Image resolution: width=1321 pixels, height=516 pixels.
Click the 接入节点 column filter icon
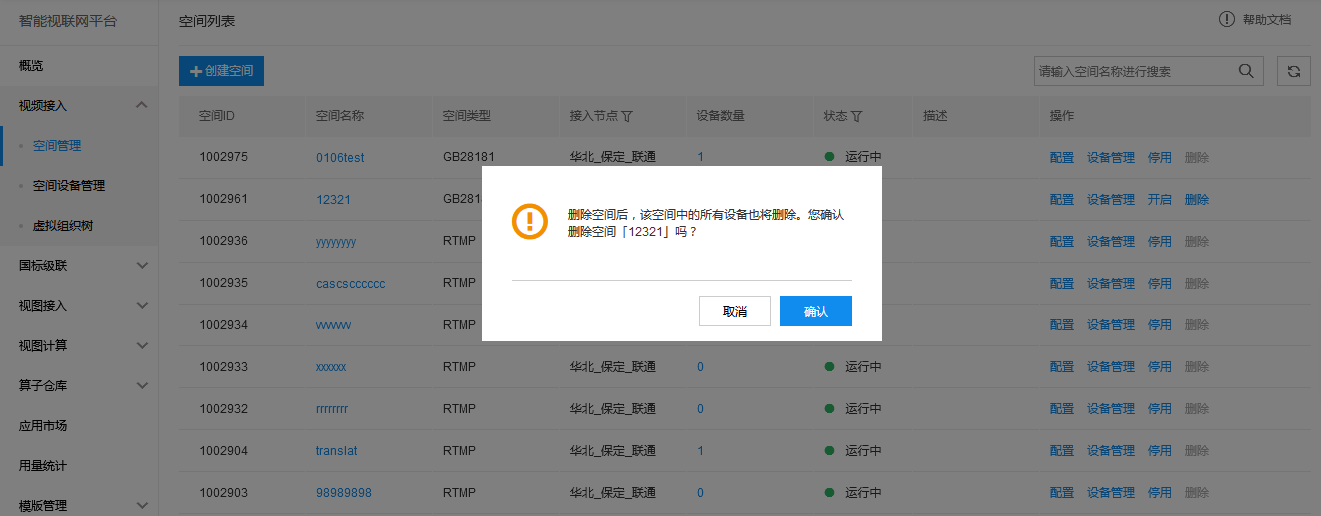[x=627, y=116]
